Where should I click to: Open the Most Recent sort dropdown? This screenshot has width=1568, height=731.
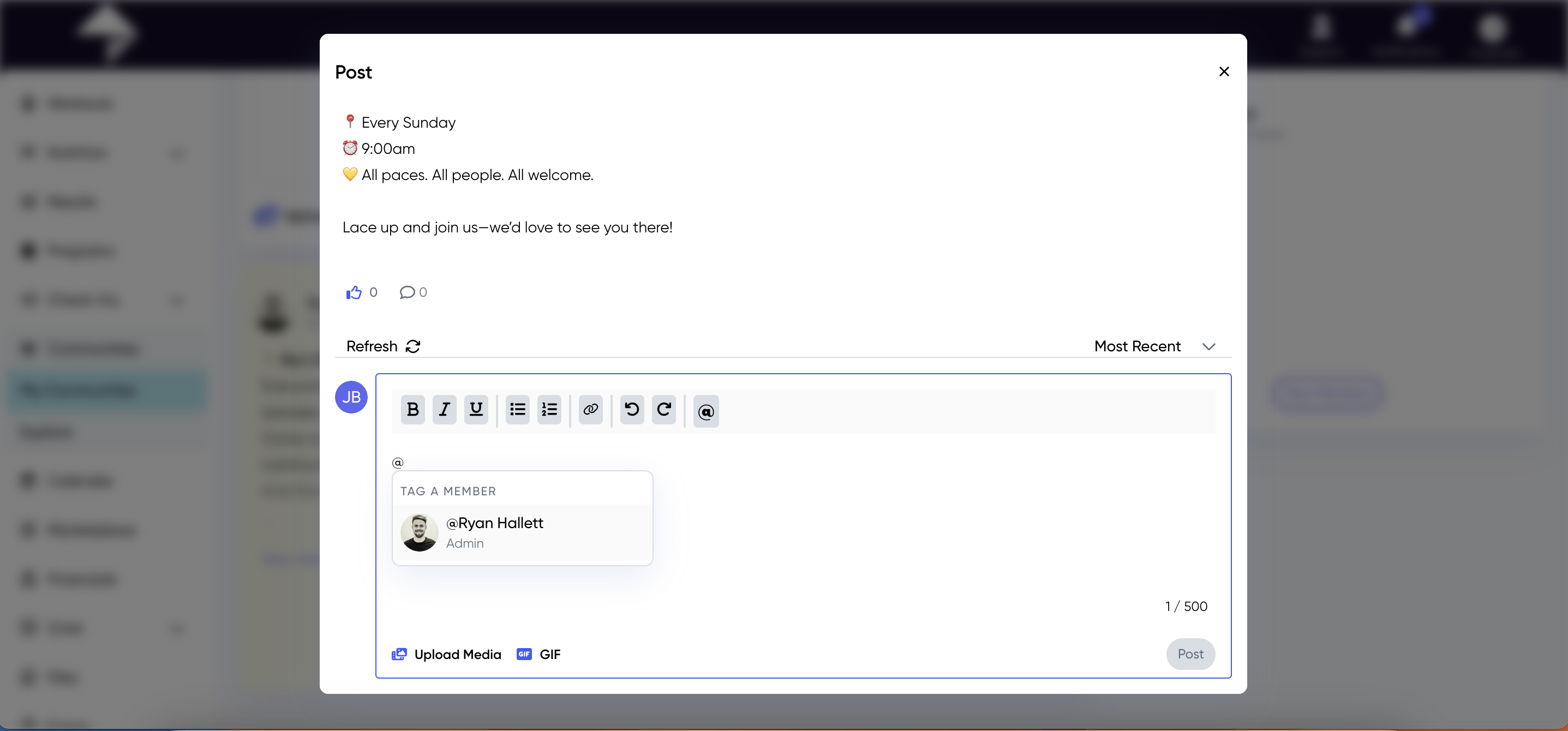[1154, 346]
